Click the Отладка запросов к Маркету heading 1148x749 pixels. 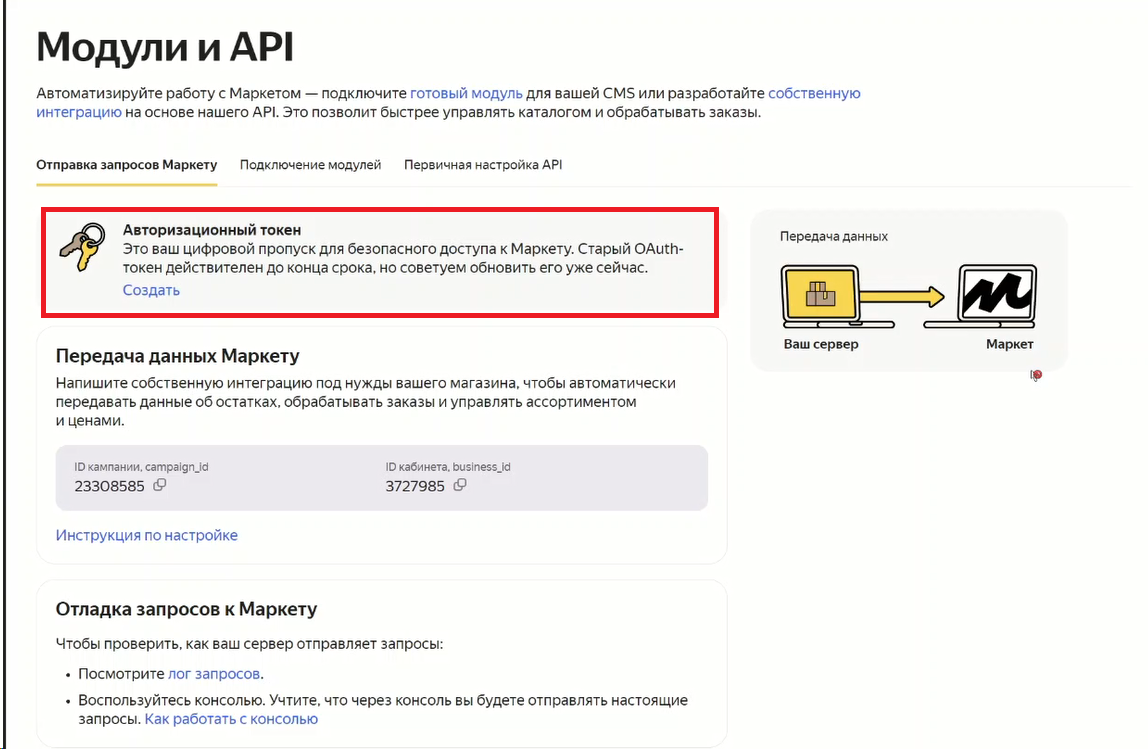[187, 609]
